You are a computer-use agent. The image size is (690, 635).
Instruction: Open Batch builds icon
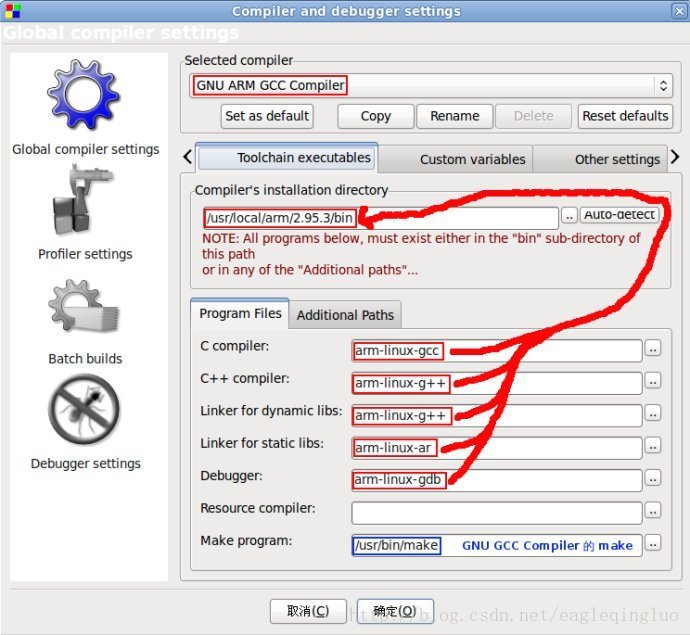pyautogui.click(x=84, y=305)
